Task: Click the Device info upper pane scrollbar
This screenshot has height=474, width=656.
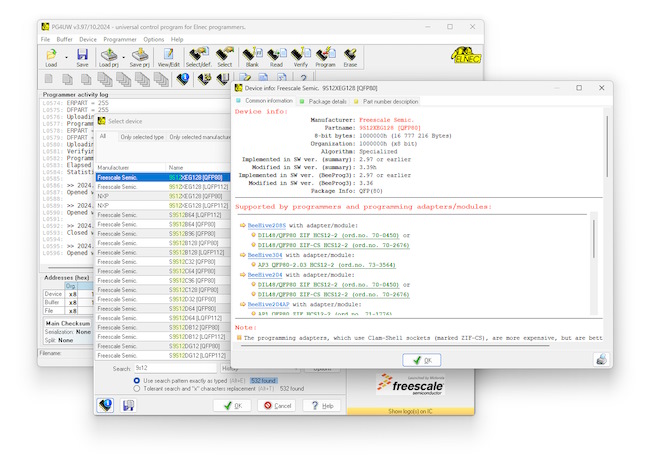Action: coord(607,146)
